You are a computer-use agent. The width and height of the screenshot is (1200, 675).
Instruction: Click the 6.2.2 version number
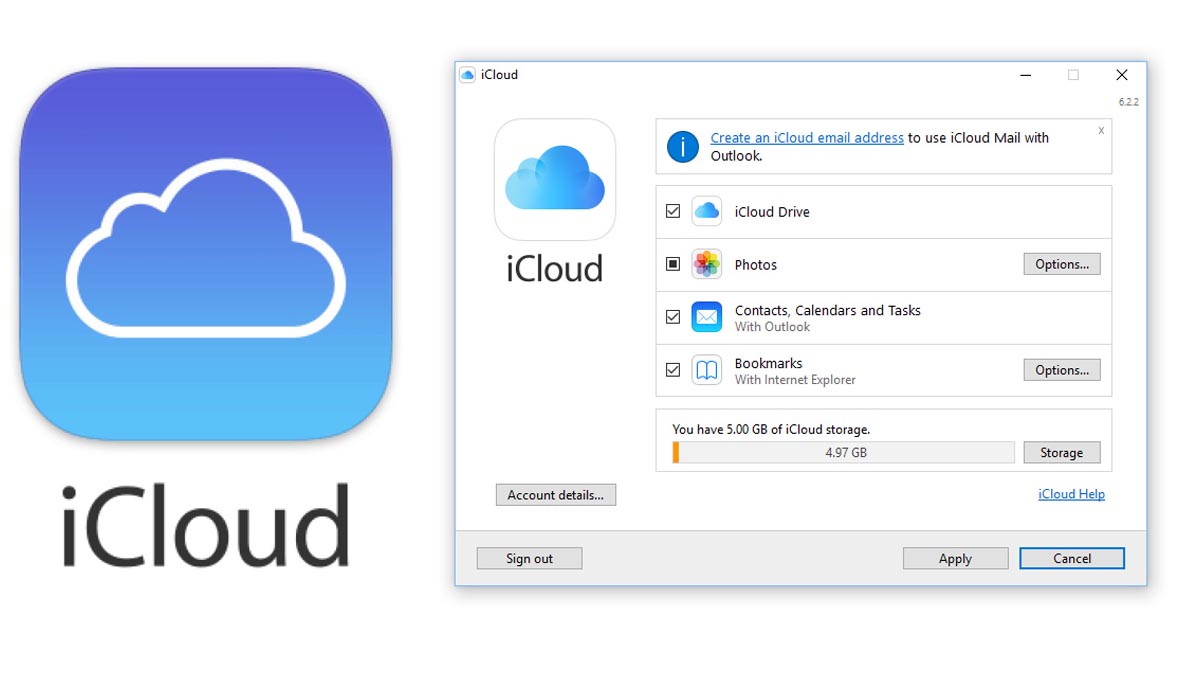(1128, 102)
